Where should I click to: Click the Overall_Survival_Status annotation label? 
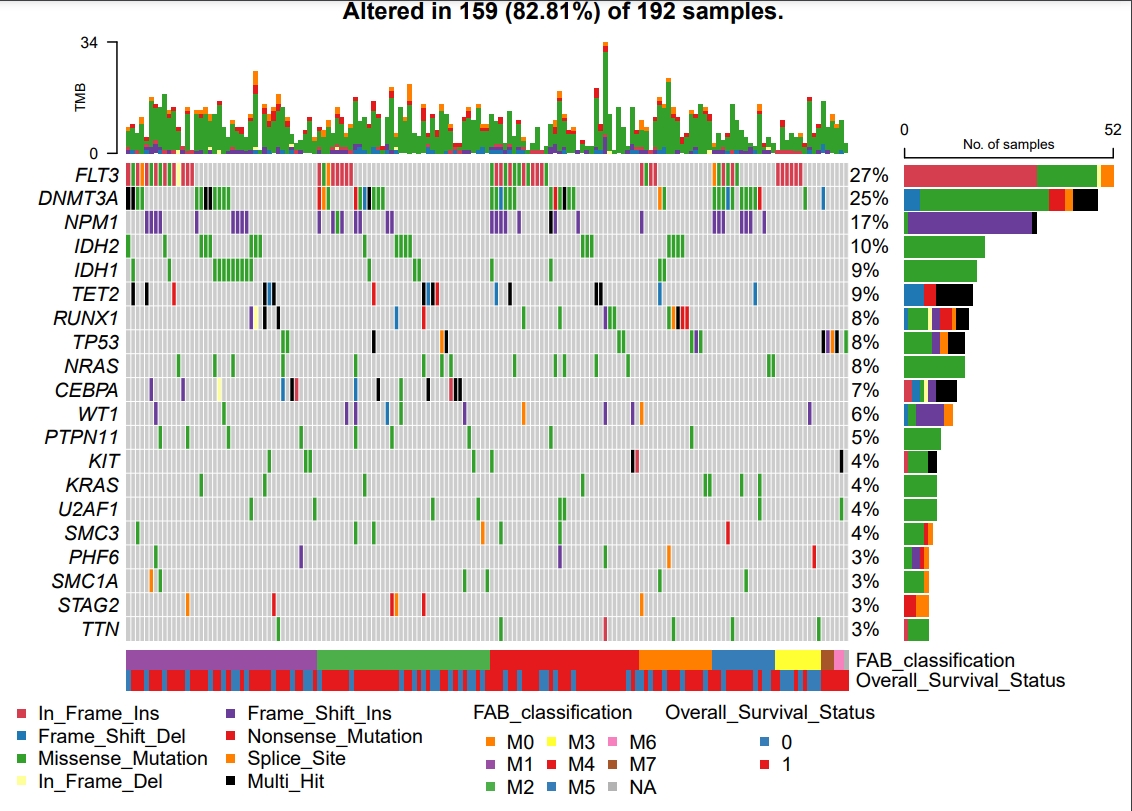[960, 680]
